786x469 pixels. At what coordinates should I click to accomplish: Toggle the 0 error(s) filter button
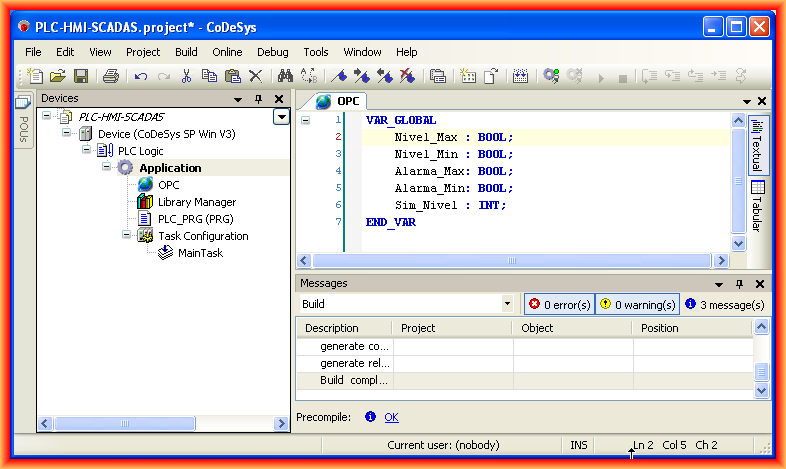click(x=559, y=304)
